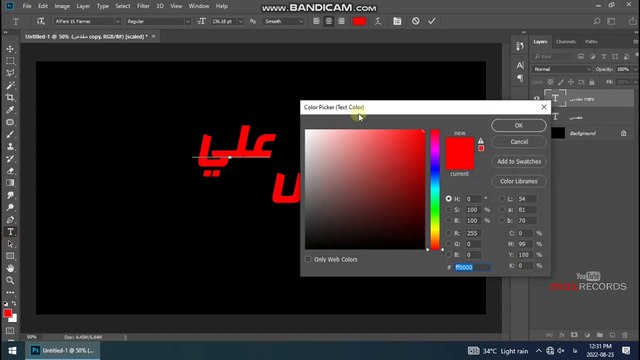Viewport: 640px width, 360px height.
Task: Open the Filter menu
Action: pyautogui.click(x=143, y=6)
